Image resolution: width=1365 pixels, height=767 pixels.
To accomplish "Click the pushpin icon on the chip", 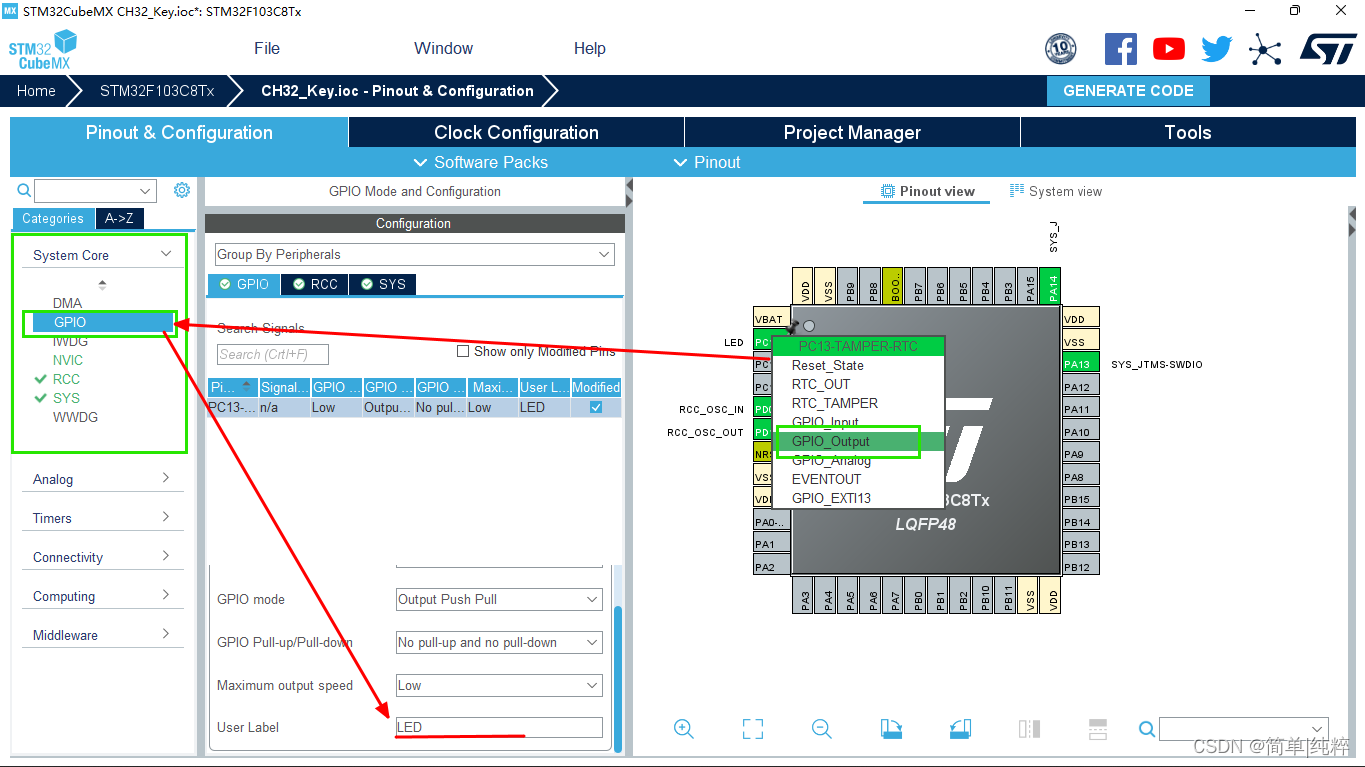I will (792, 326).
